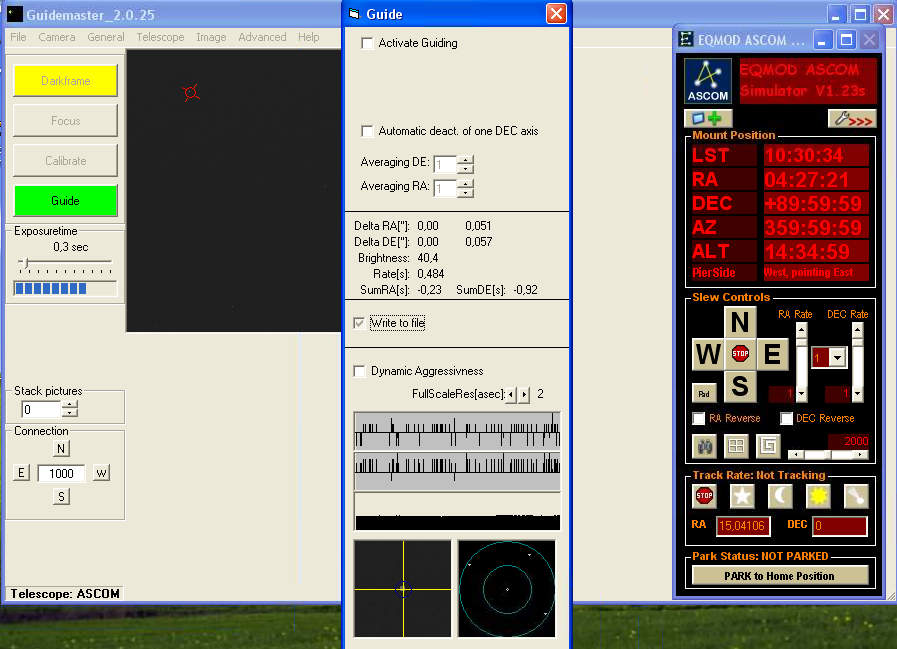This screenshot has height=649, width=897.
Task: Click the yellow Darkframe button
Action: (65, 81)
